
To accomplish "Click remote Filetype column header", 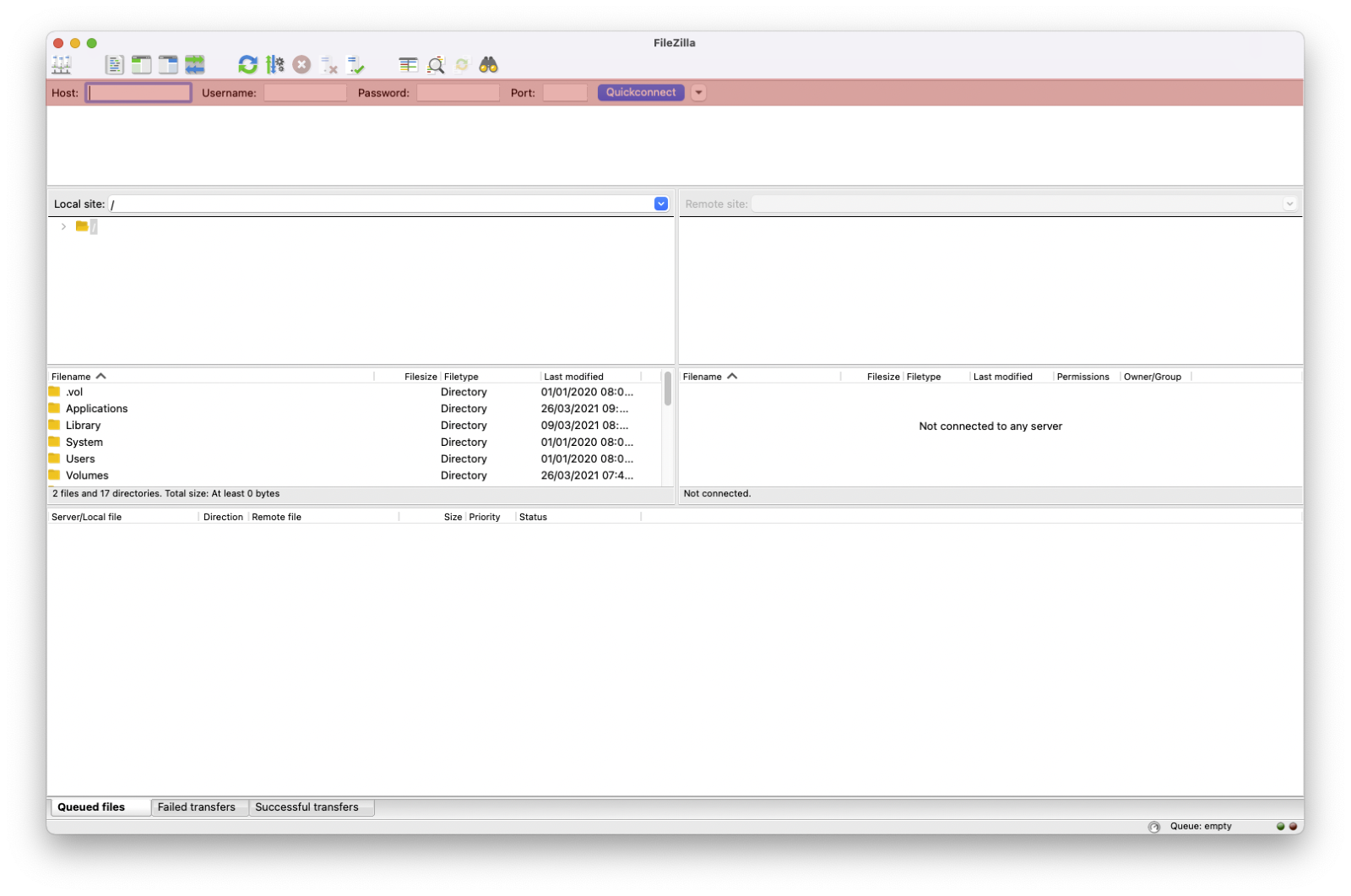I will 936,377.
